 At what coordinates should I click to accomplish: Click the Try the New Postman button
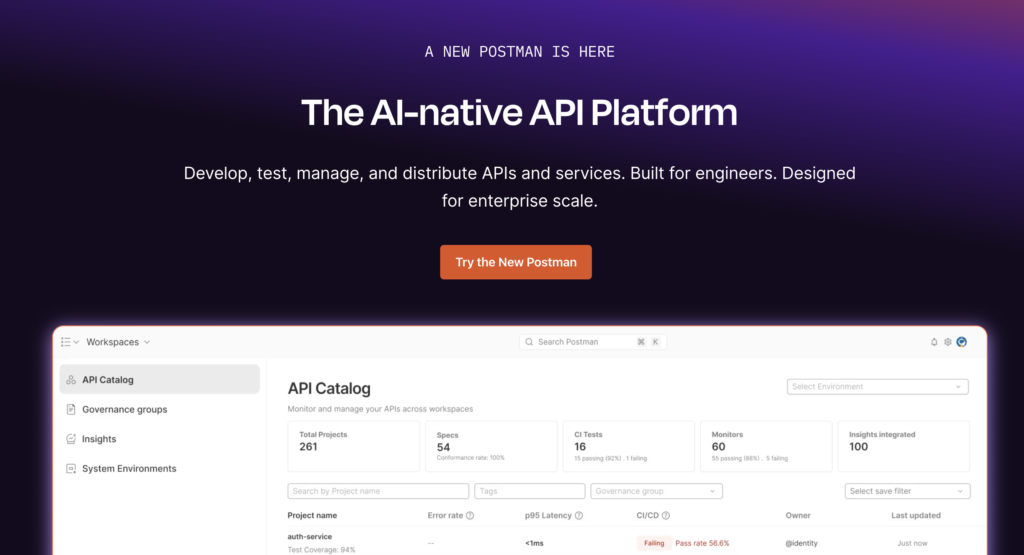point(516,262)
